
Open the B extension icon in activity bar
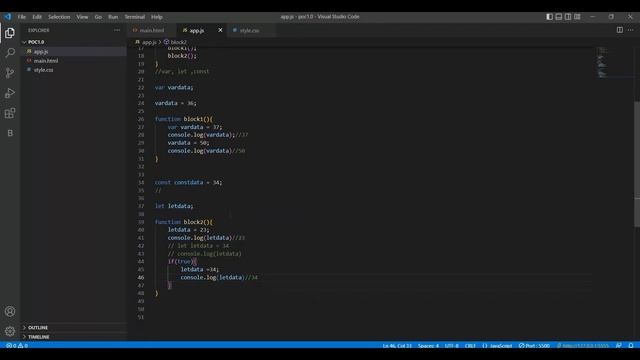point(10,133)
